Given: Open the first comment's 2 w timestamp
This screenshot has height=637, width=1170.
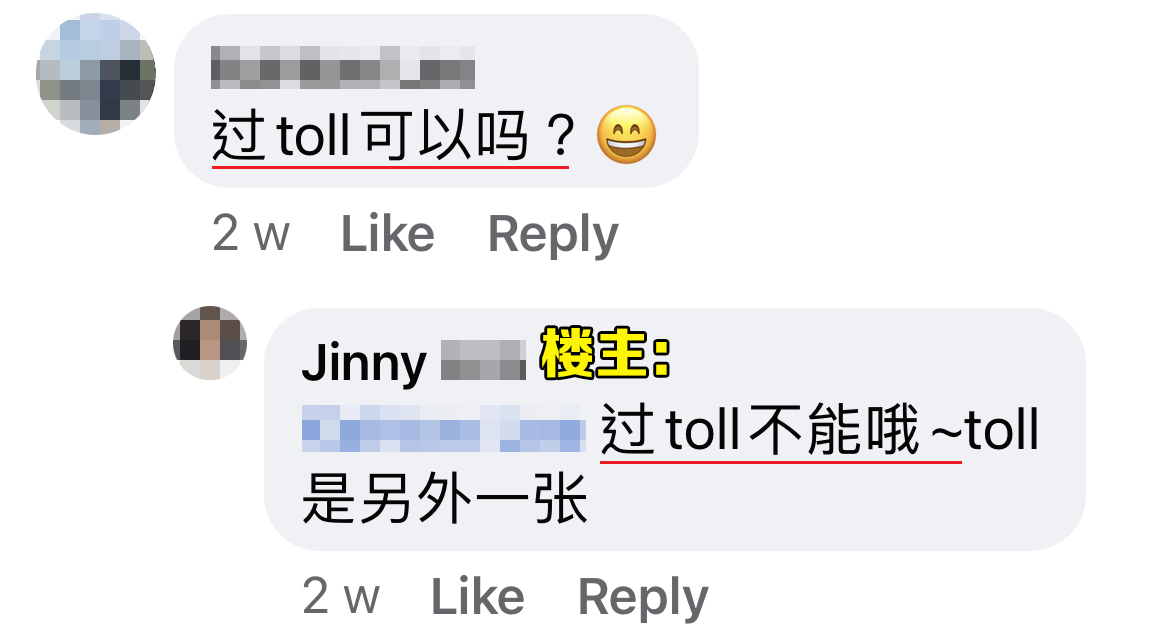Looking at the screenshot, I should (251, 234).
